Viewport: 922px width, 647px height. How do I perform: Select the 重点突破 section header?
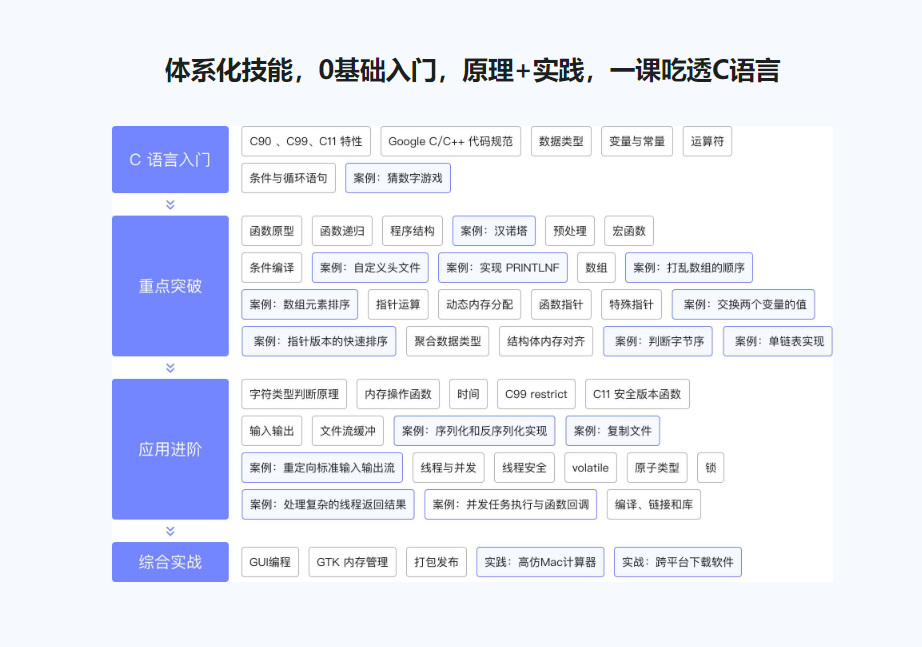pos(170,285)
